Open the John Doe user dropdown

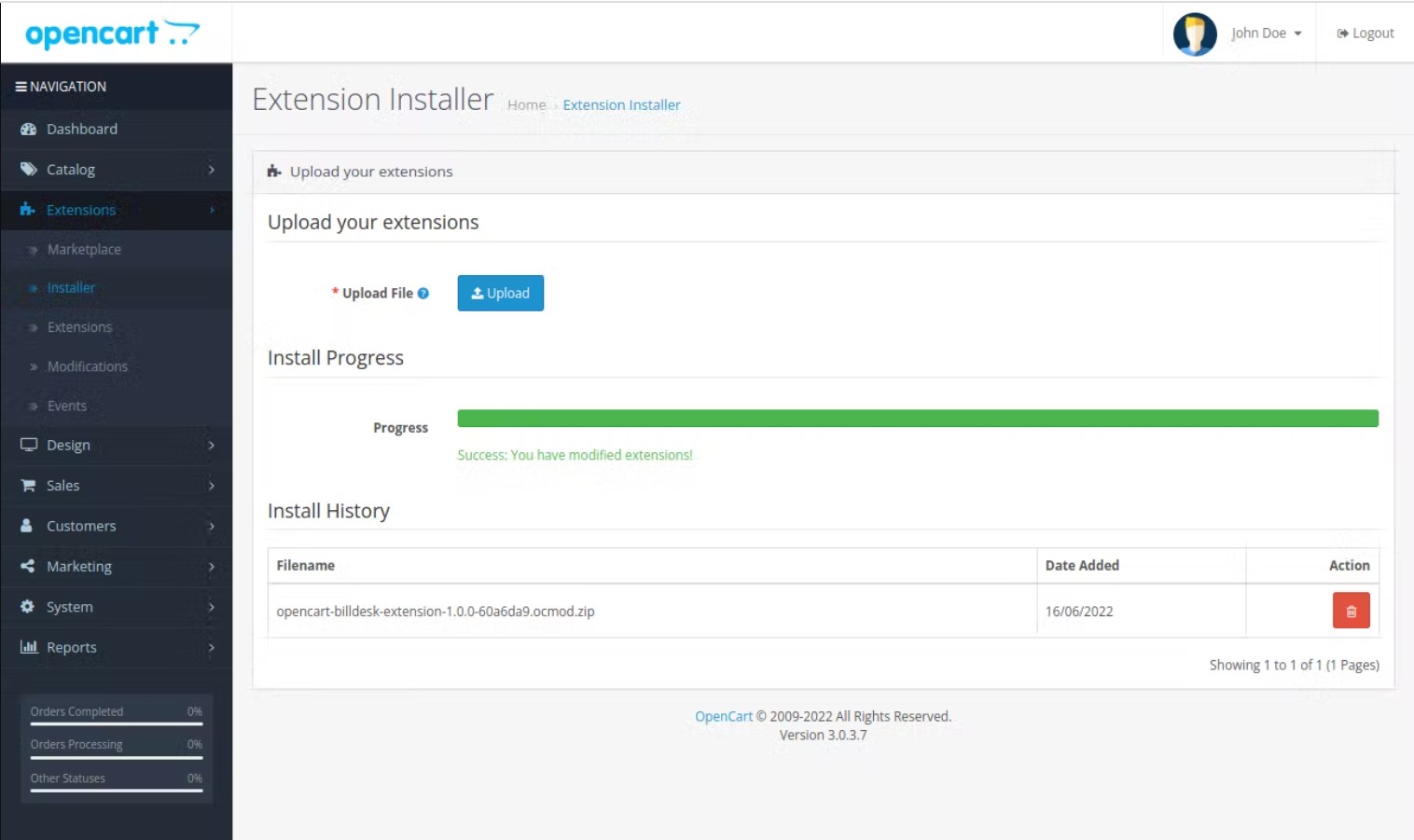click(x=1266, y=34)
